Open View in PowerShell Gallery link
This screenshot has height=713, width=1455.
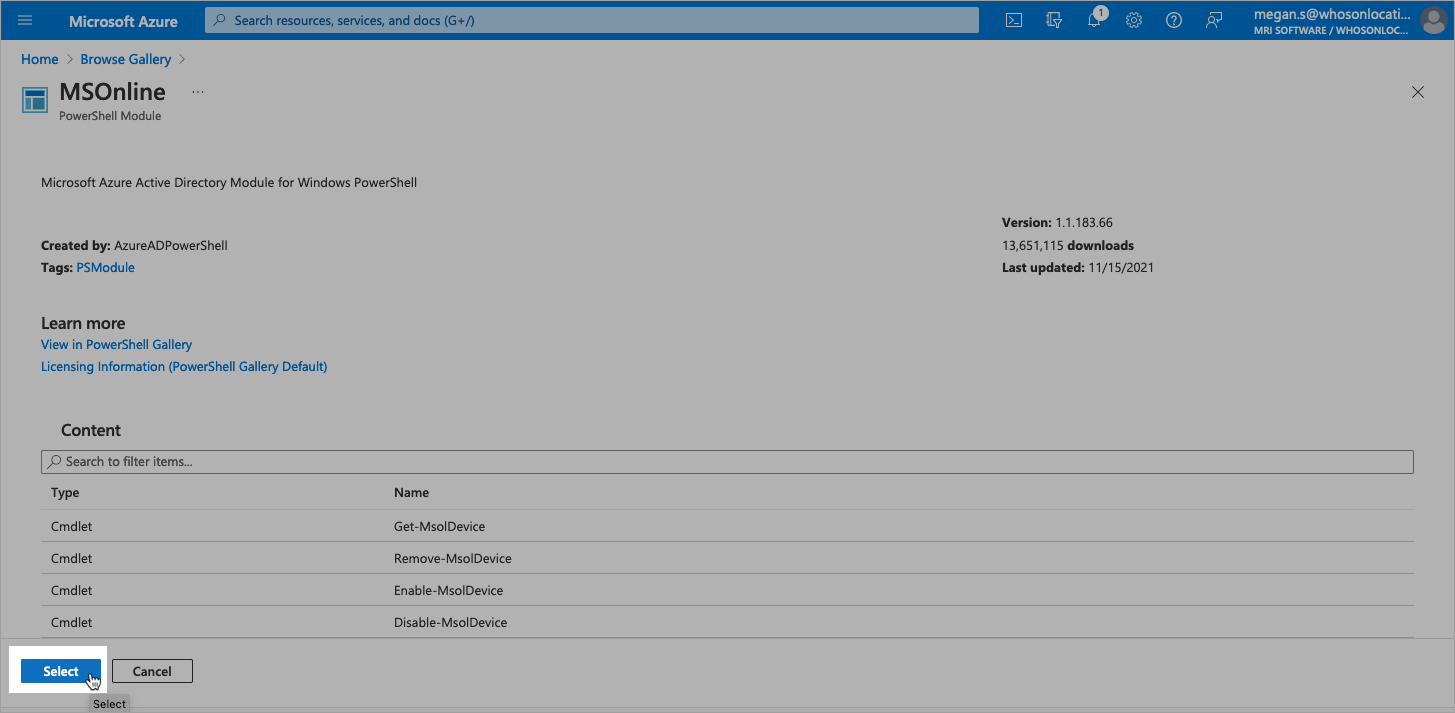(116, 344)
